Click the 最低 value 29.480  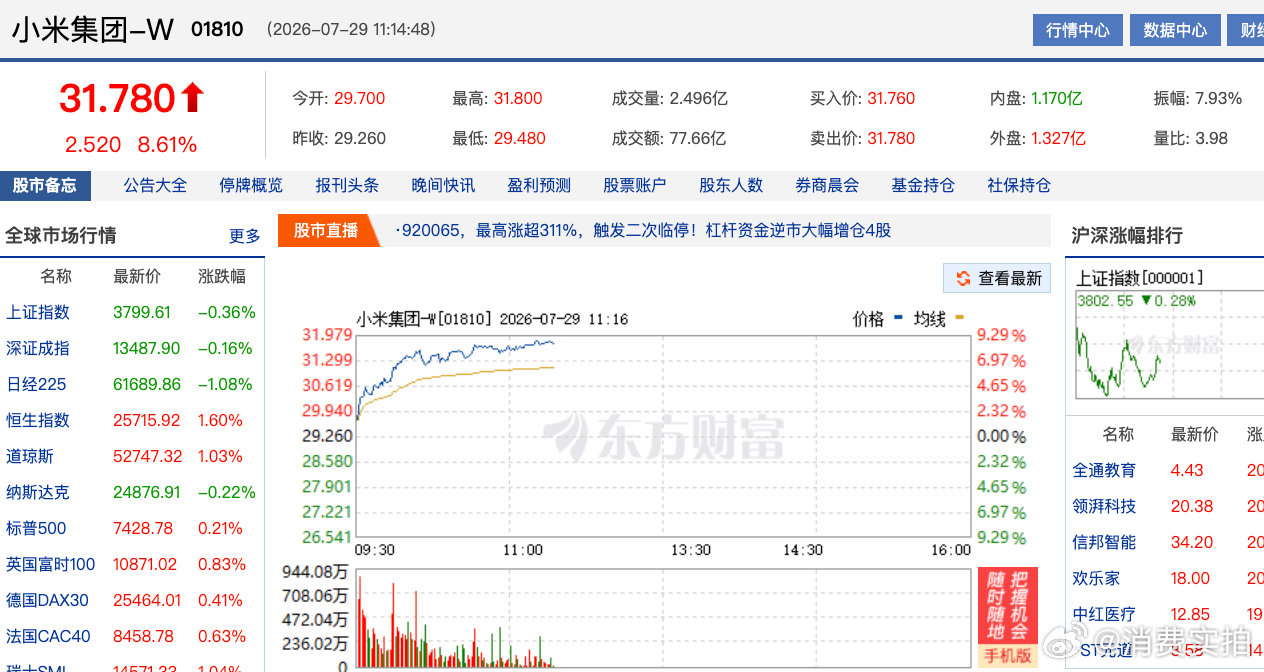point(520,138)
